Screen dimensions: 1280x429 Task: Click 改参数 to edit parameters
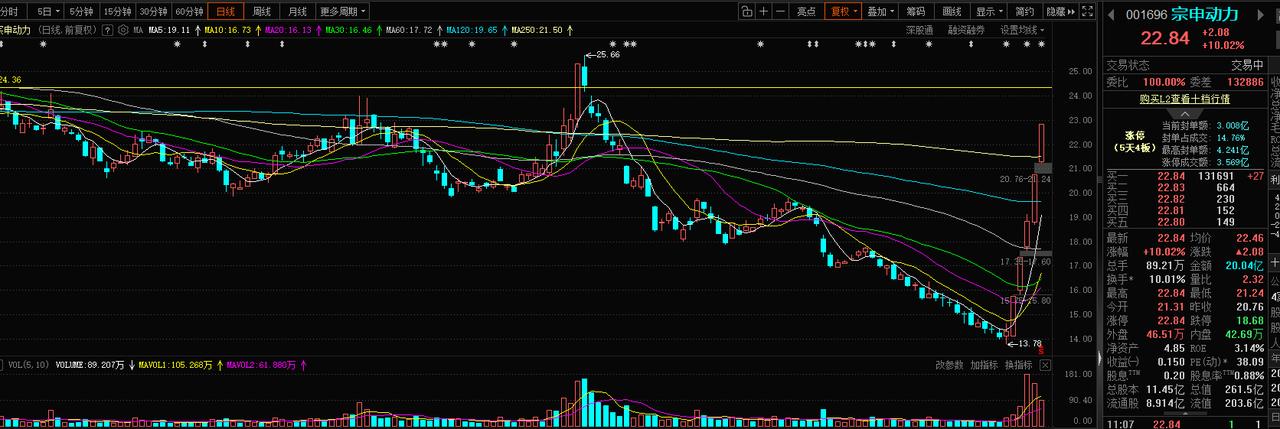point(950,365)
